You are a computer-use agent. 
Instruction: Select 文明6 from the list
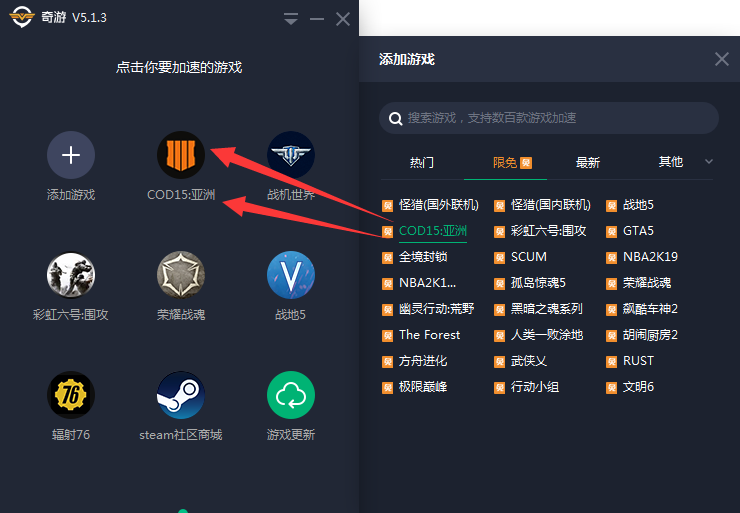point(638,387)
